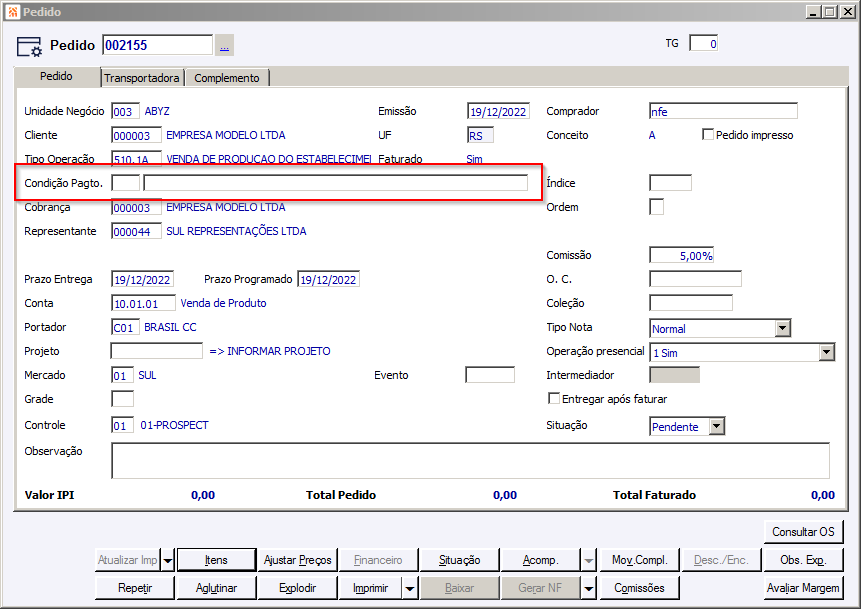Click the Controle field 01

122,425
